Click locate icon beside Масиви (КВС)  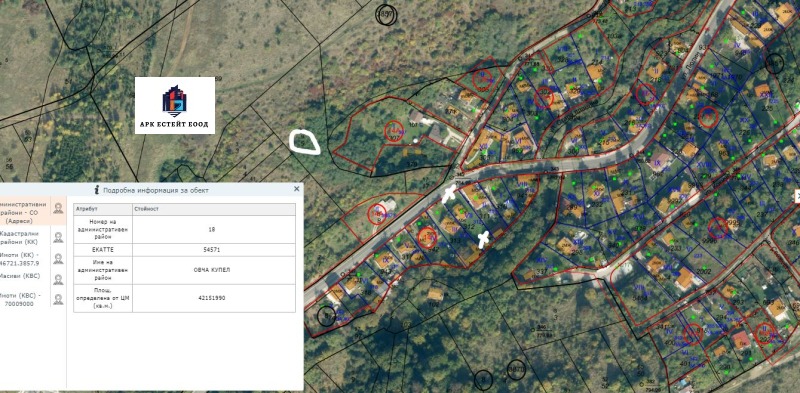[58, 280]
